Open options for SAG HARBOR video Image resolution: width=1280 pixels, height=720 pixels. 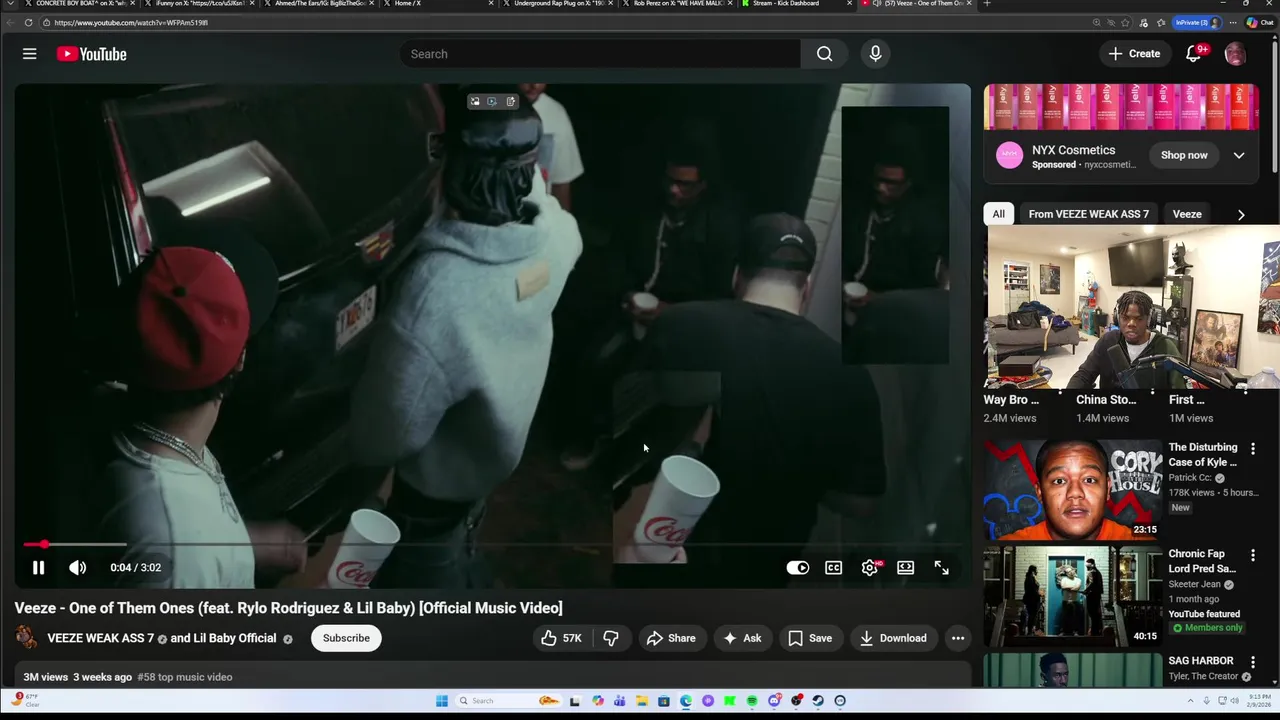[1252, 662]
